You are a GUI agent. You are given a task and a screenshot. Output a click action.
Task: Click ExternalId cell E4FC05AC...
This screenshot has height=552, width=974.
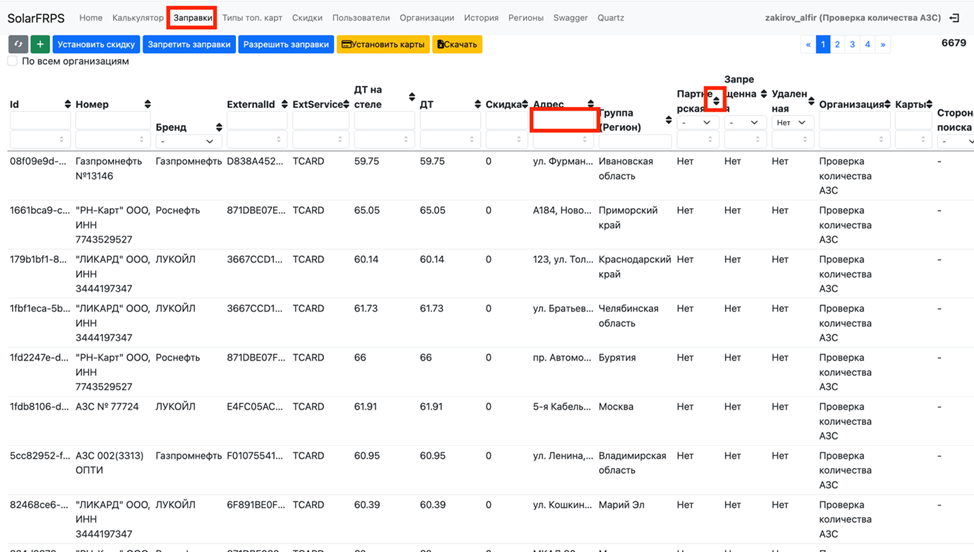(255, 407)
